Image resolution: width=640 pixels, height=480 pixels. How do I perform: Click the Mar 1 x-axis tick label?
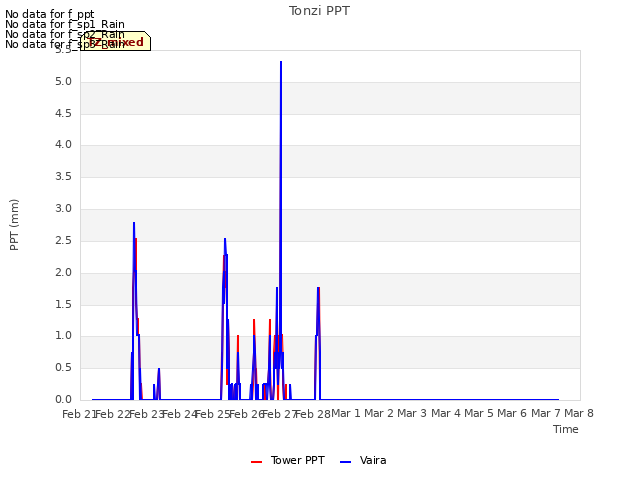(x=346, y=413)
